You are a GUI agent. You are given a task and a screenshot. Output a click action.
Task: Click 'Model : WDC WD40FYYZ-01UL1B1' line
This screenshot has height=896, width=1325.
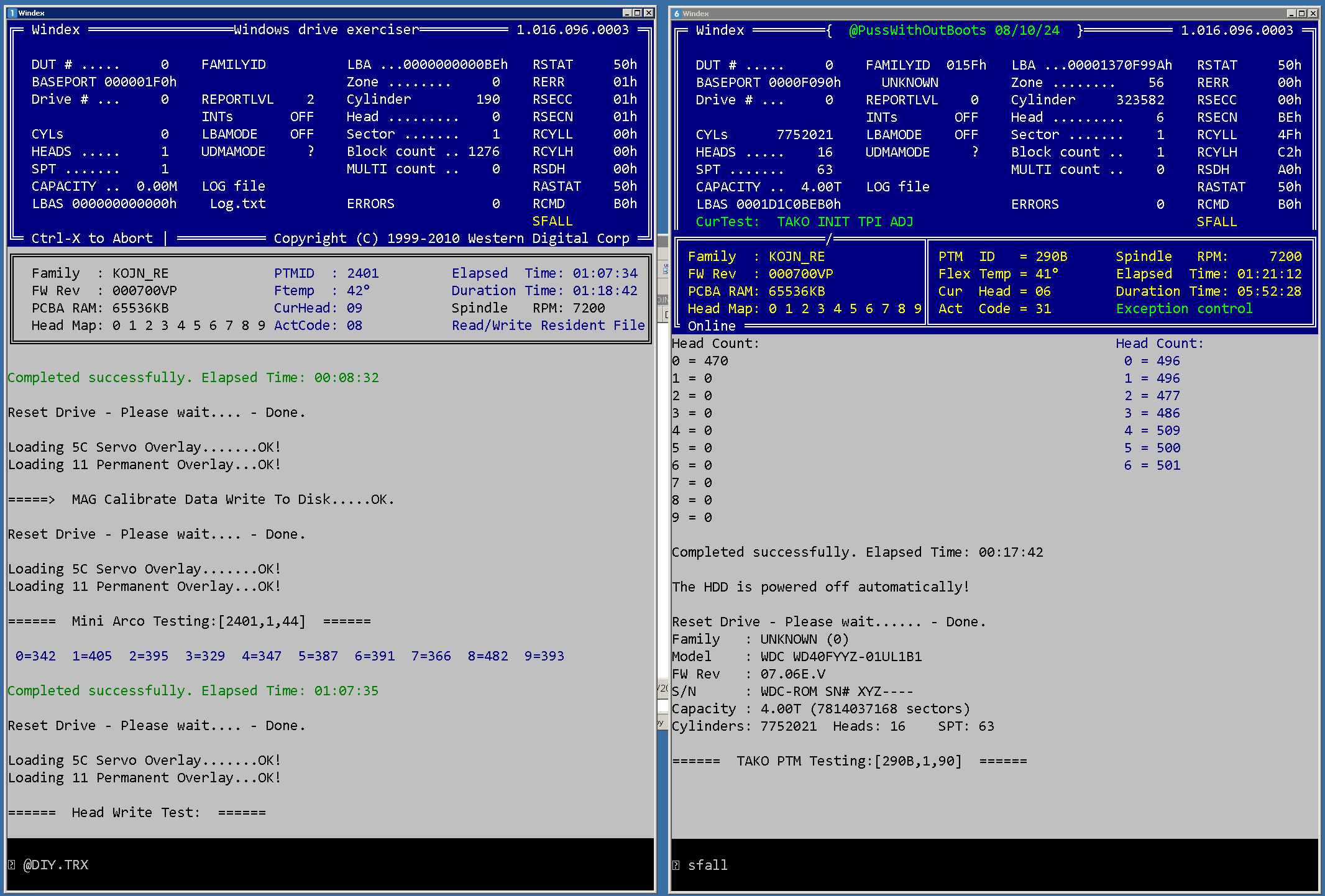(x=797, y=656)
